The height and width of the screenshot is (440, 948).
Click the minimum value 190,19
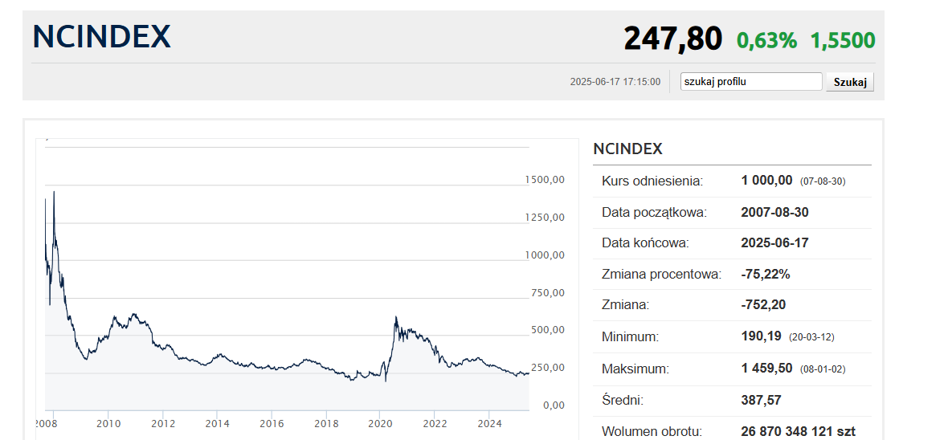[761, 335]
